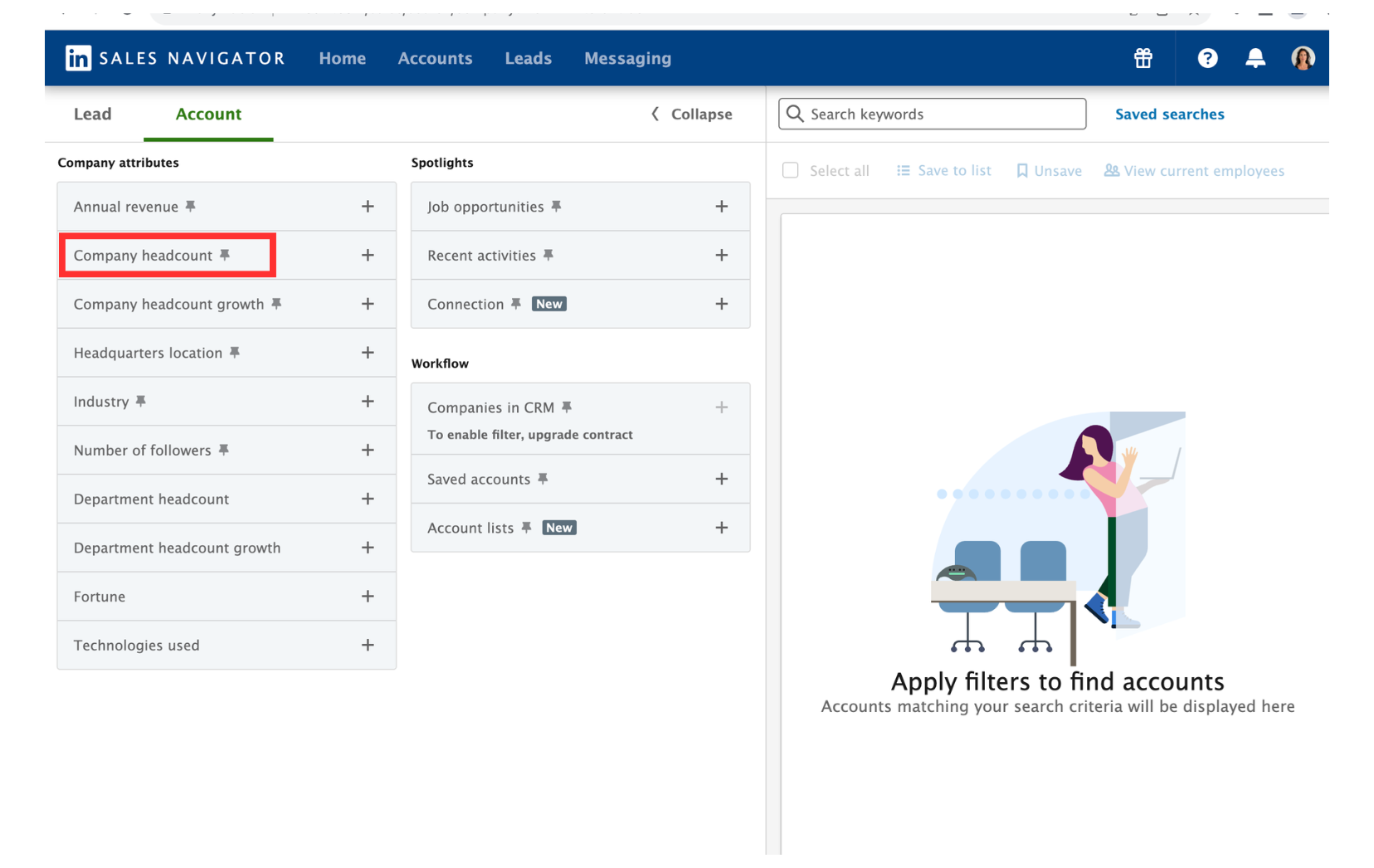Image resolution: width=1374 pixels, height=868 pixels.
Task: Check the Select all checkbox
Action: click(791, 170)
